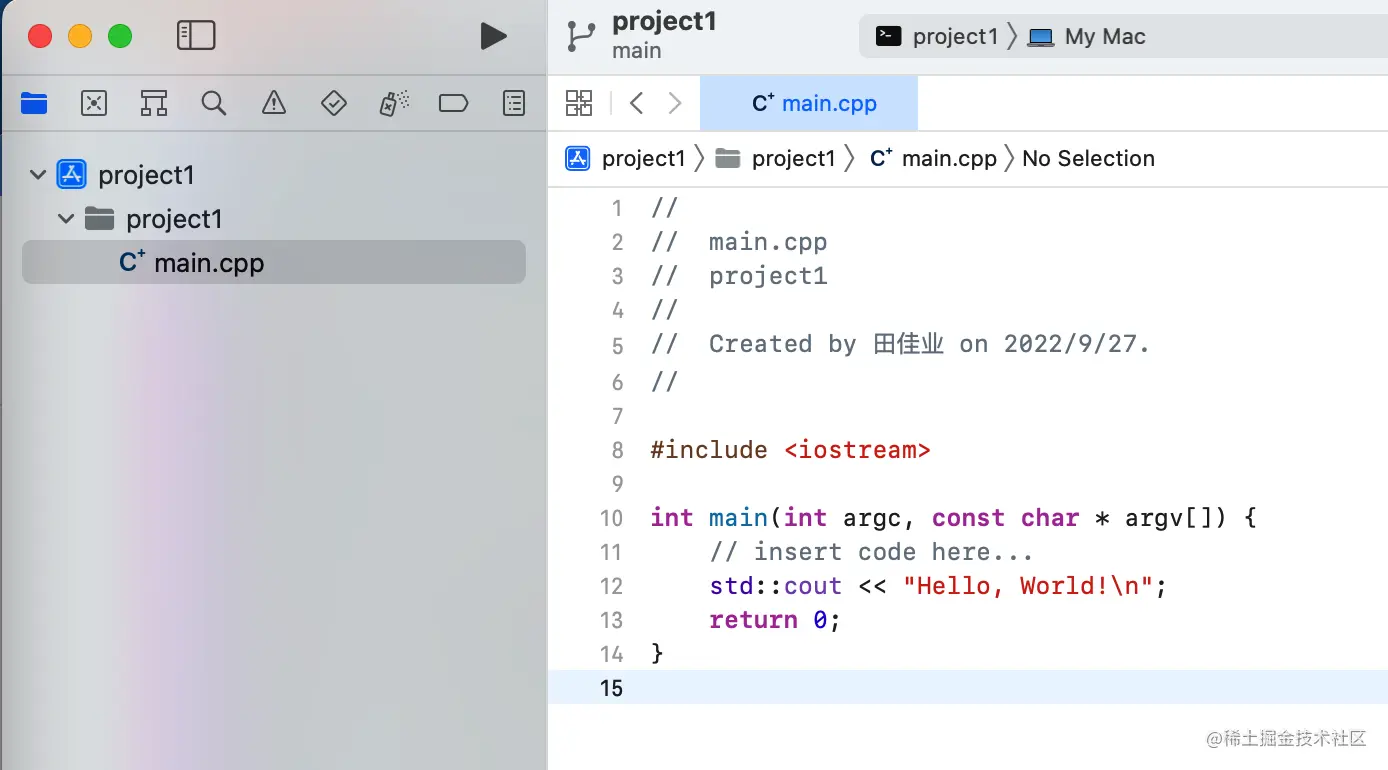This screenshot has width=1388, height=770.
Task: Open the Breakpoint navigator
Action: [454, 102]
